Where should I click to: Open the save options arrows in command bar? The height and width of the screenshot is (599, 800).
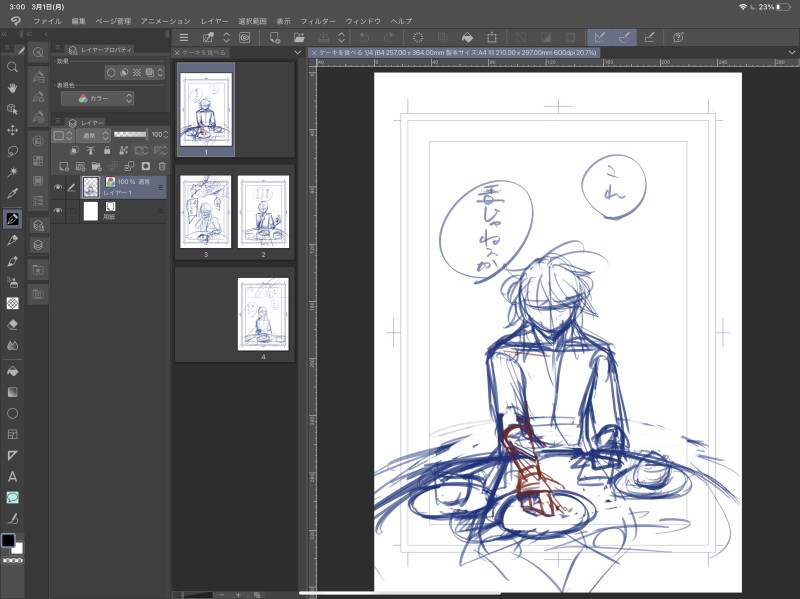coord(342,37)
